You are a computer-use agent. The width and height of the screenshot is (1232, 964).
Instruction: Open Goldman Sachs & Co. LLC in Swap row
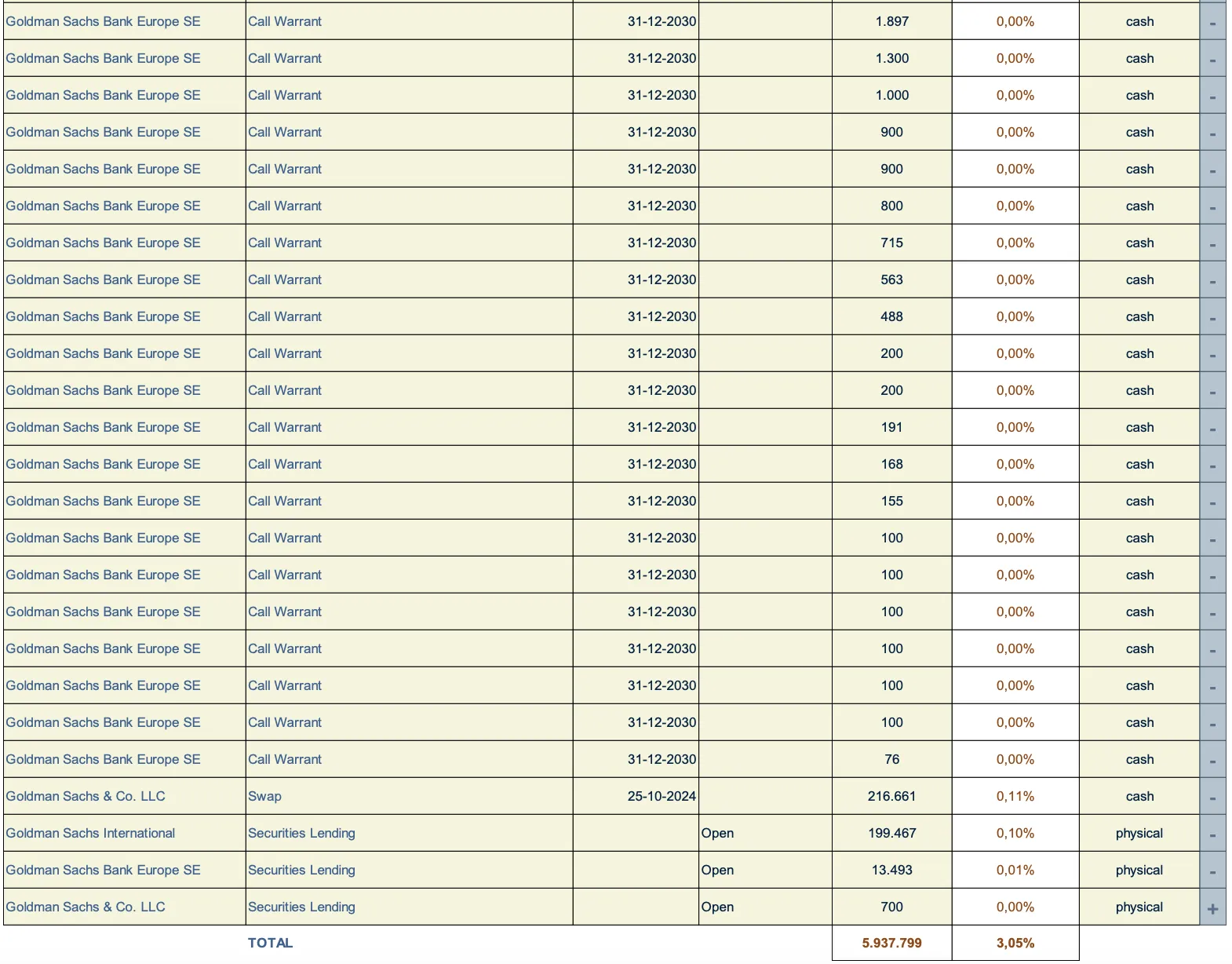86,796
